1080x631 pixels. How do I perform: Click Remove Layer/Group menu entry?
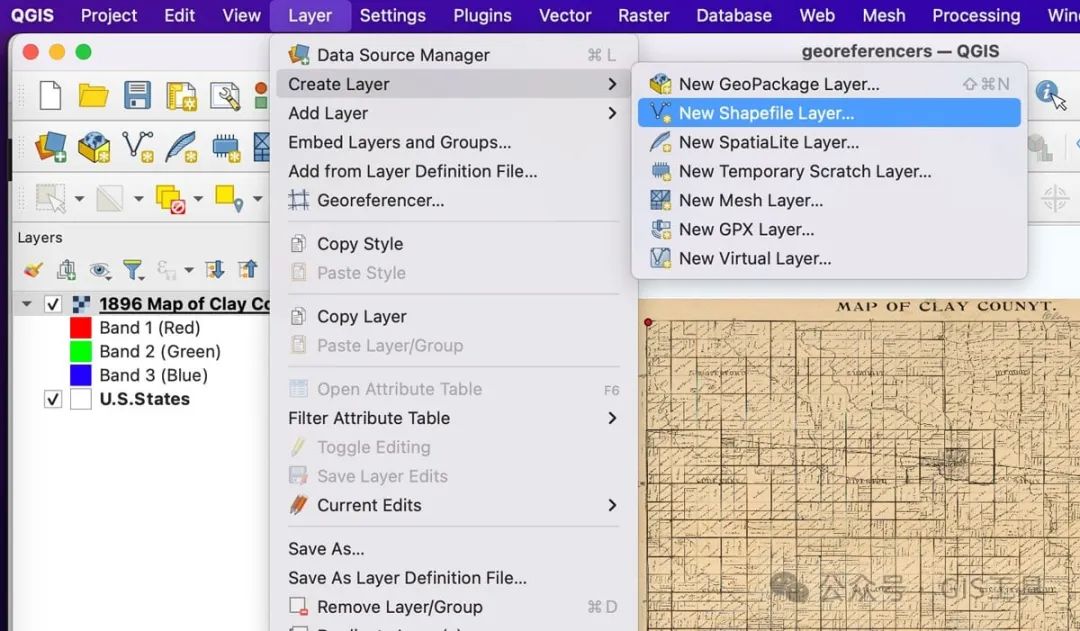[453, 607]
